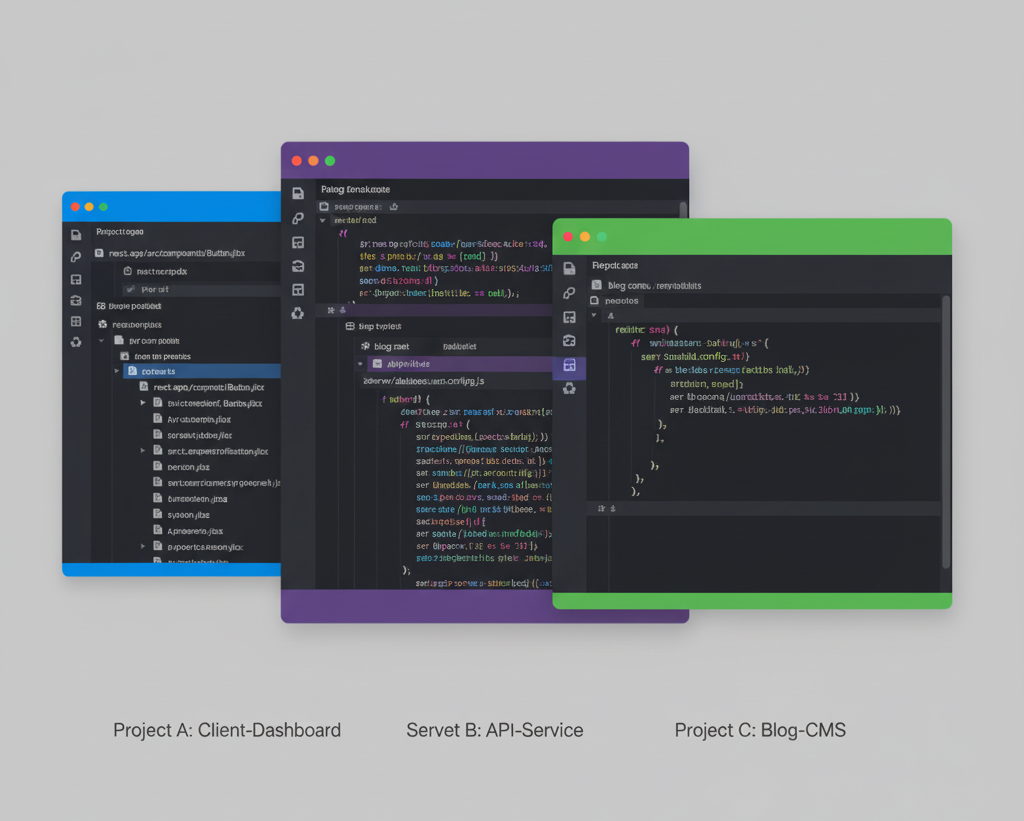Select the purple-highlighted layout icon in the green window sidebar

tap(569, 365)
